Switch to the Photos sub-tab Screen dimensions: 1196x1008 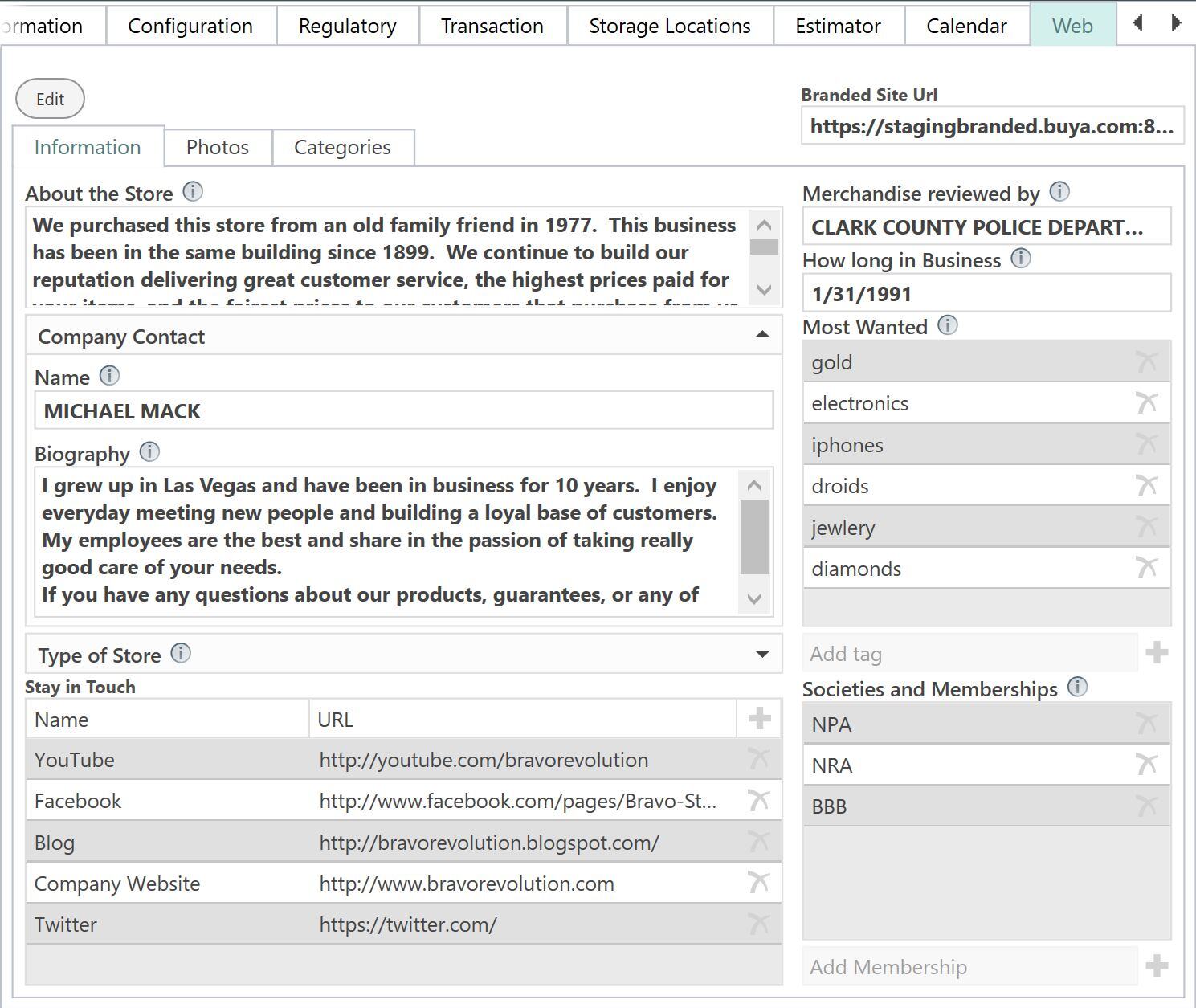pyautogui.click(x=218, y=147)
